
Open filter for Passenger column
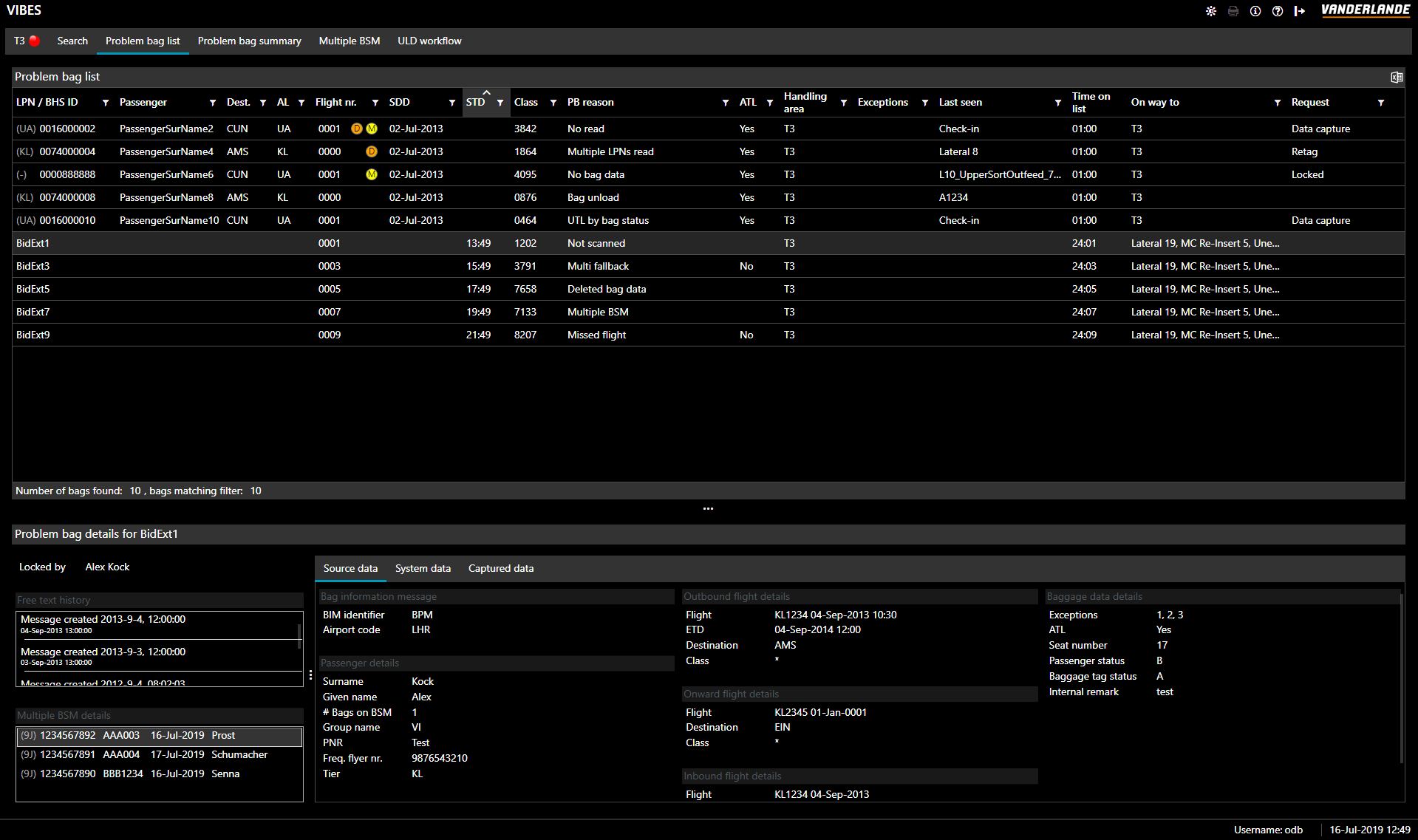click(x=213, y=103)
